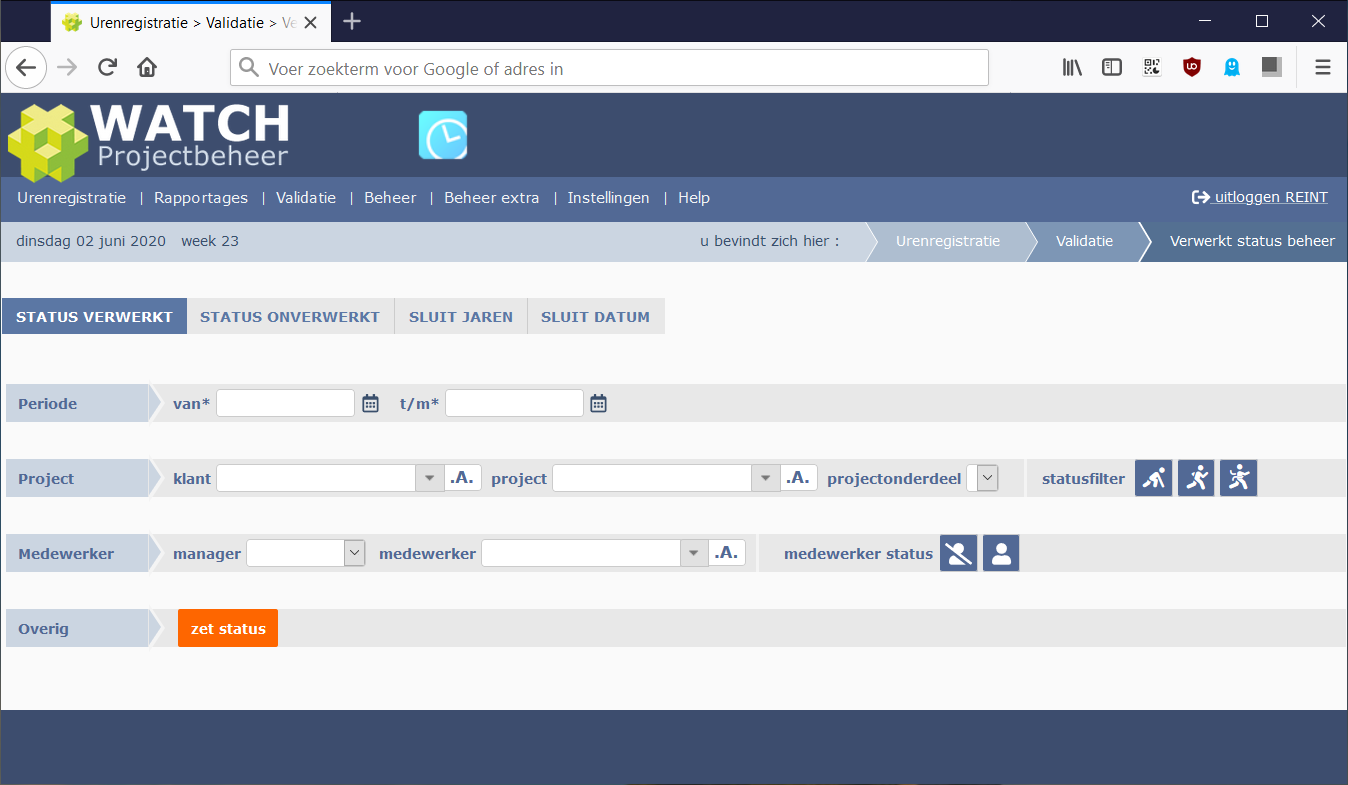Click the blue clock icon in header
The width and height of the screenshot is (1348, 785).
point(443,135)
